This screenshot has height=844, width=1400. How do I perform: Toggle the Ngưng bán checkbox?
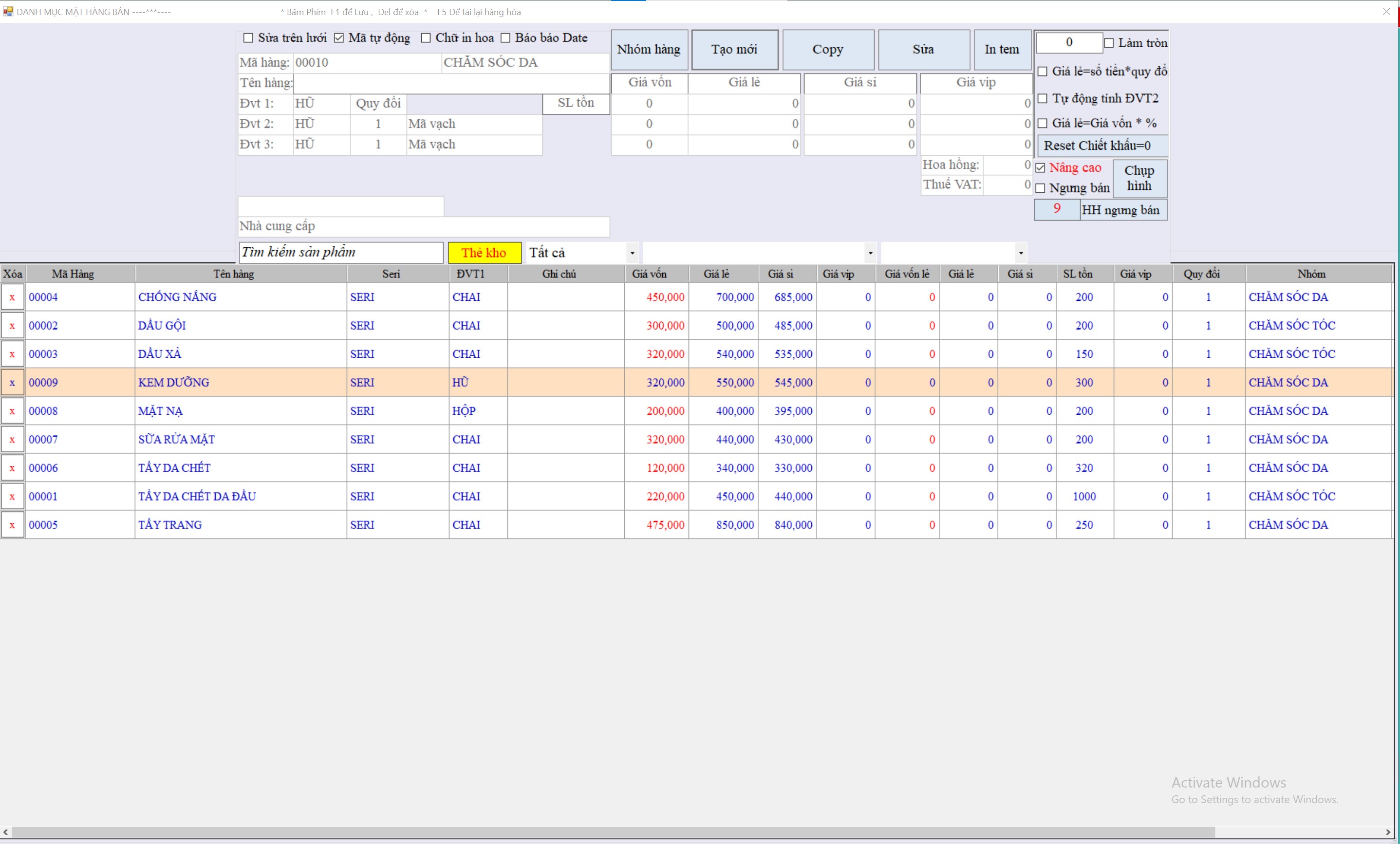tap(1040, 188)
